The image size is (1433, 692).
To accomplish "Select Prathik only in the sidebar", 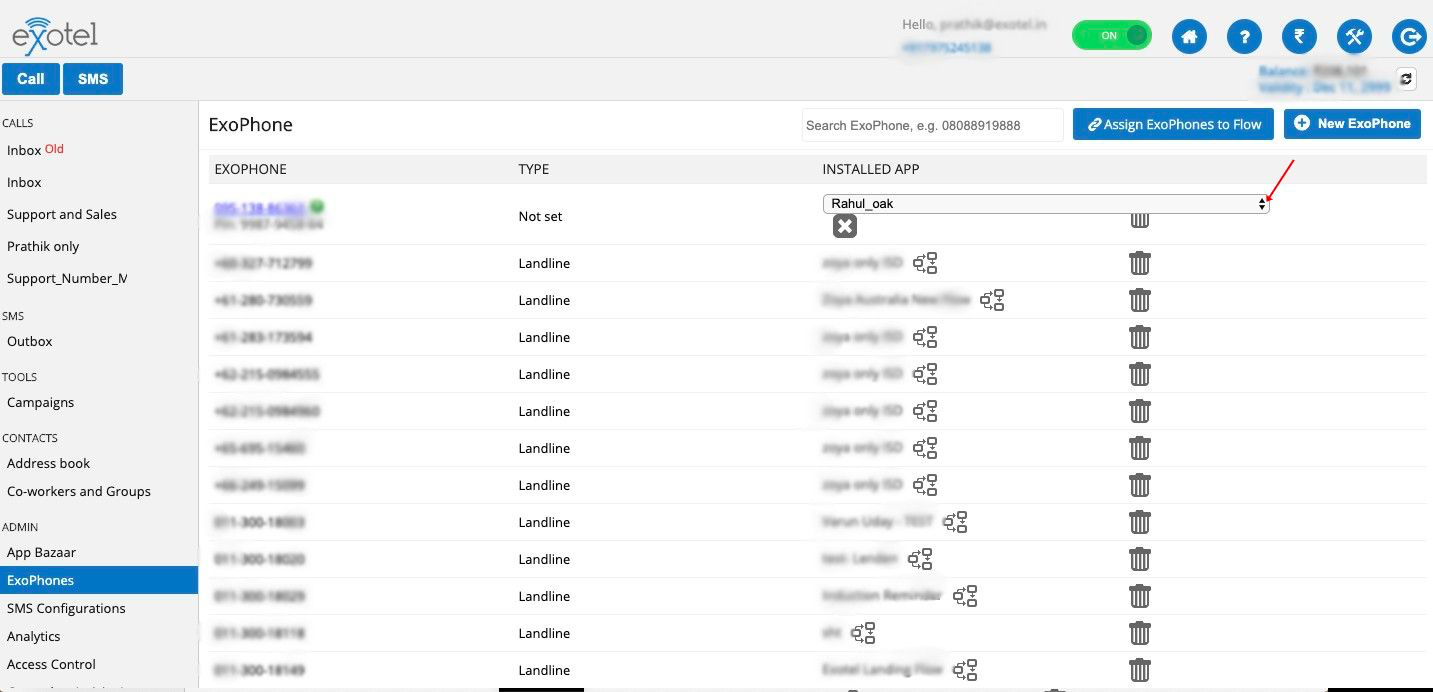I will [x=43, y=246].
